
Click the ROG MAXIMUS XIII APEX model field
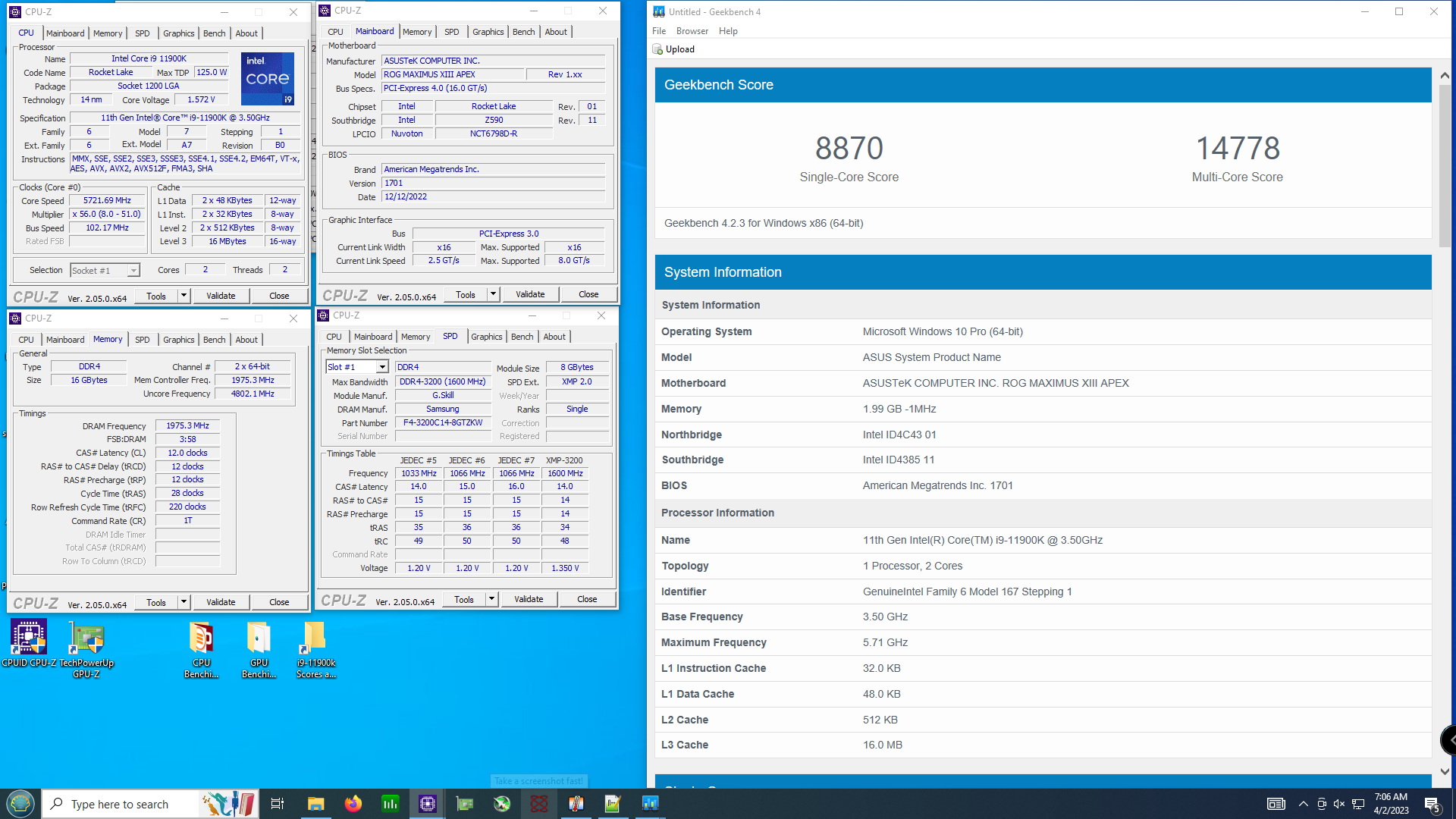pos(453,74)
